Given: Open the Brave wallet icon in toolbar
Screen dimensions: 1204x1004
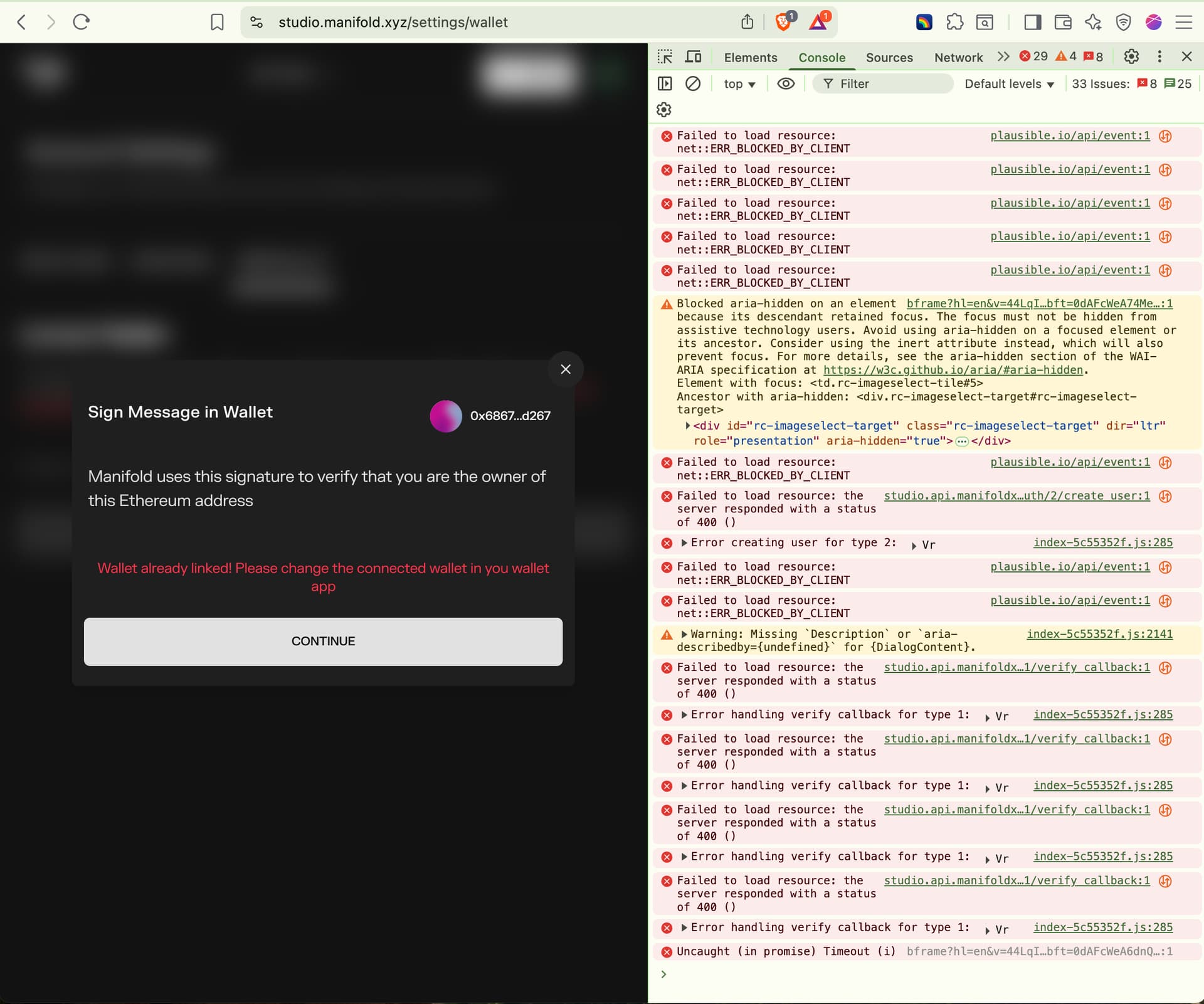Looking at the screenshot, I should tap(1063, 23).
